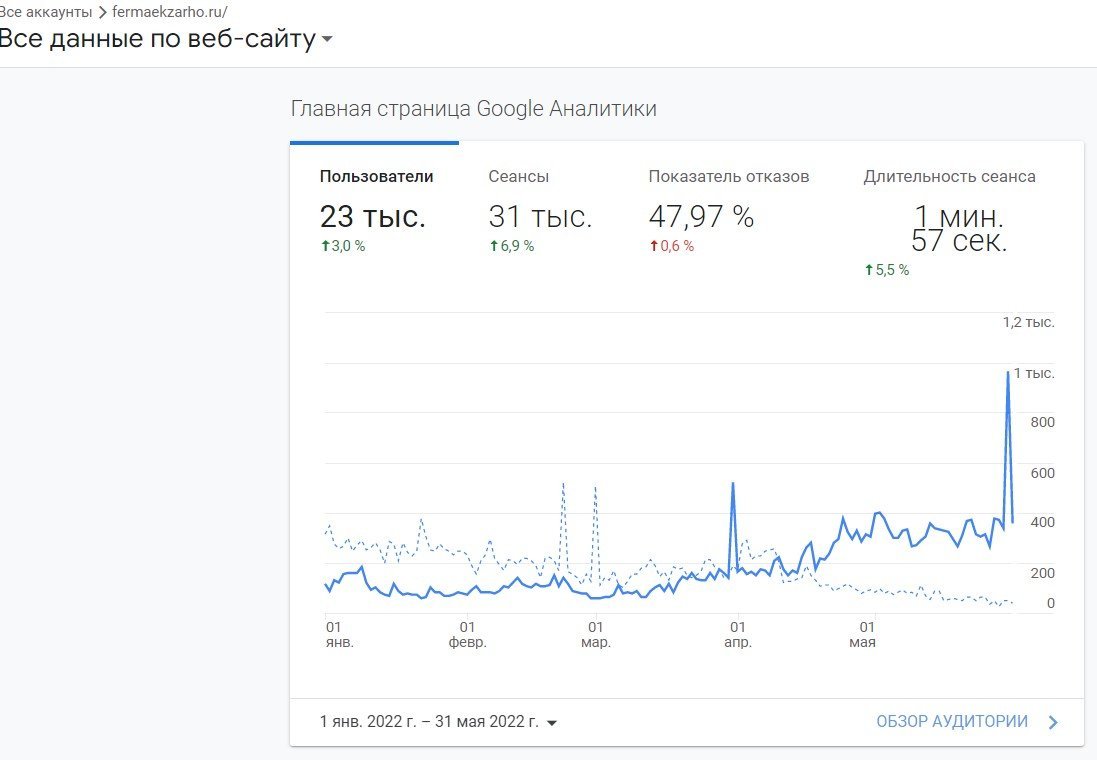
Task: Click the tallest peak of the solid chart line
Action: (1007, 373)
